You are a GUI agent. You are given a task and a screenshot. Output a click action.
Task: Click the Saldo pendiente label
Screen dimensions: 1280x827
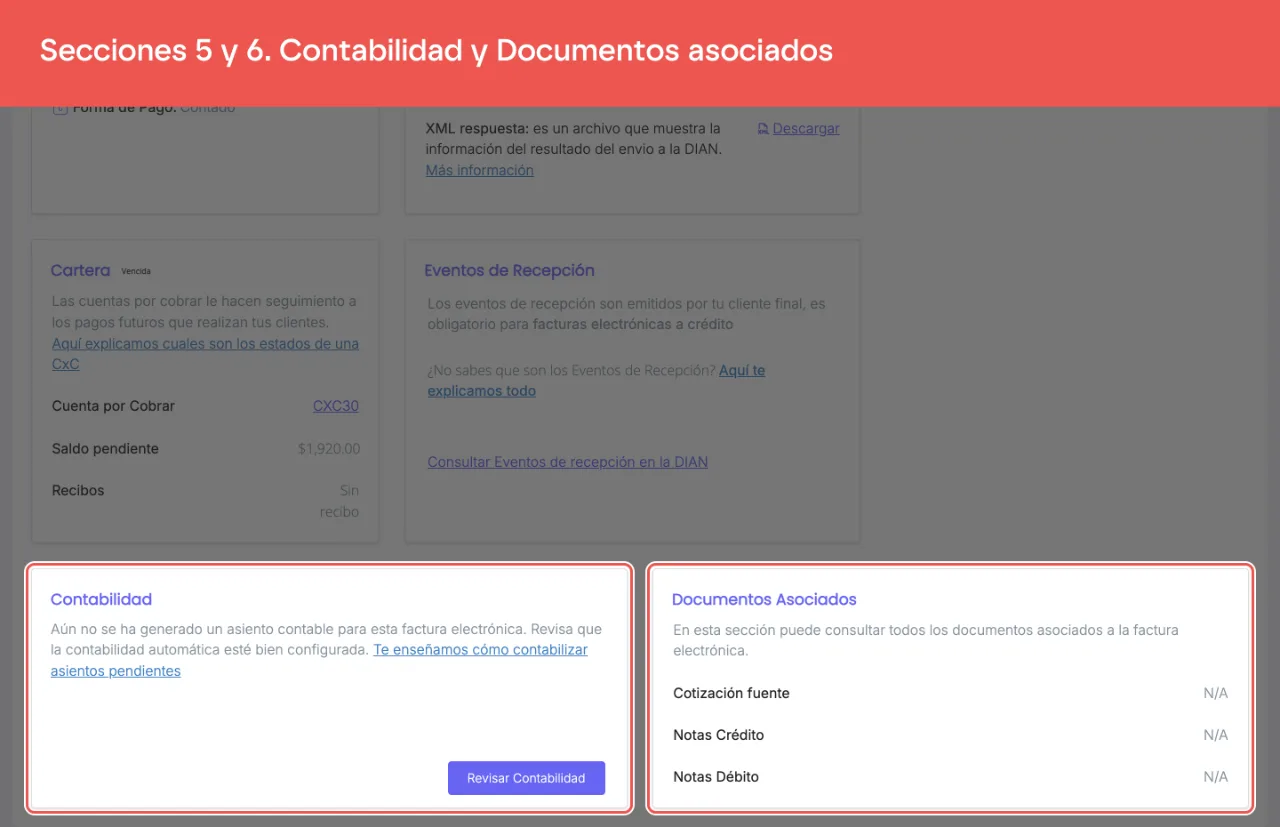click(x=105, y=449)
